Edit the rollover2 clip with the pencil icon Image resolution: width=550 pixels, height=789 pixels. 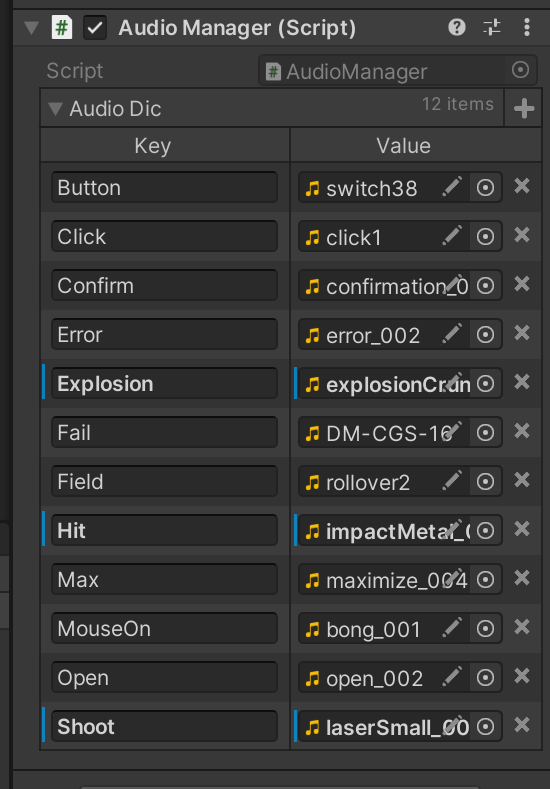pos(452,481)
